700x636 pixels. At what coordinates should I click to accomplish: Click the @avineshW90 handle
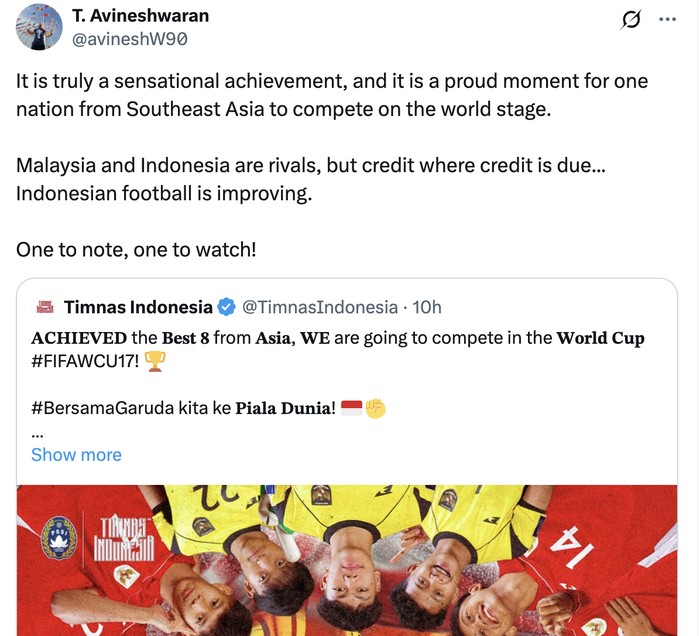[130, 39]
